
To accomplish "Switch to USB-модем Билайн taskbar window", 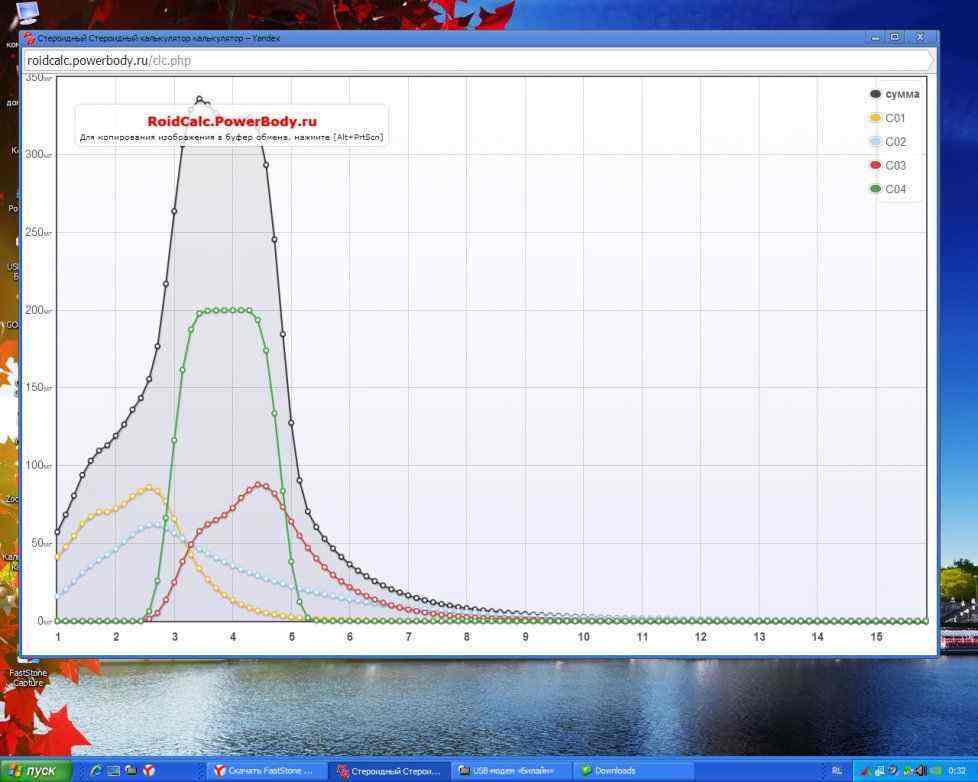I will click(x=511, y=771).
